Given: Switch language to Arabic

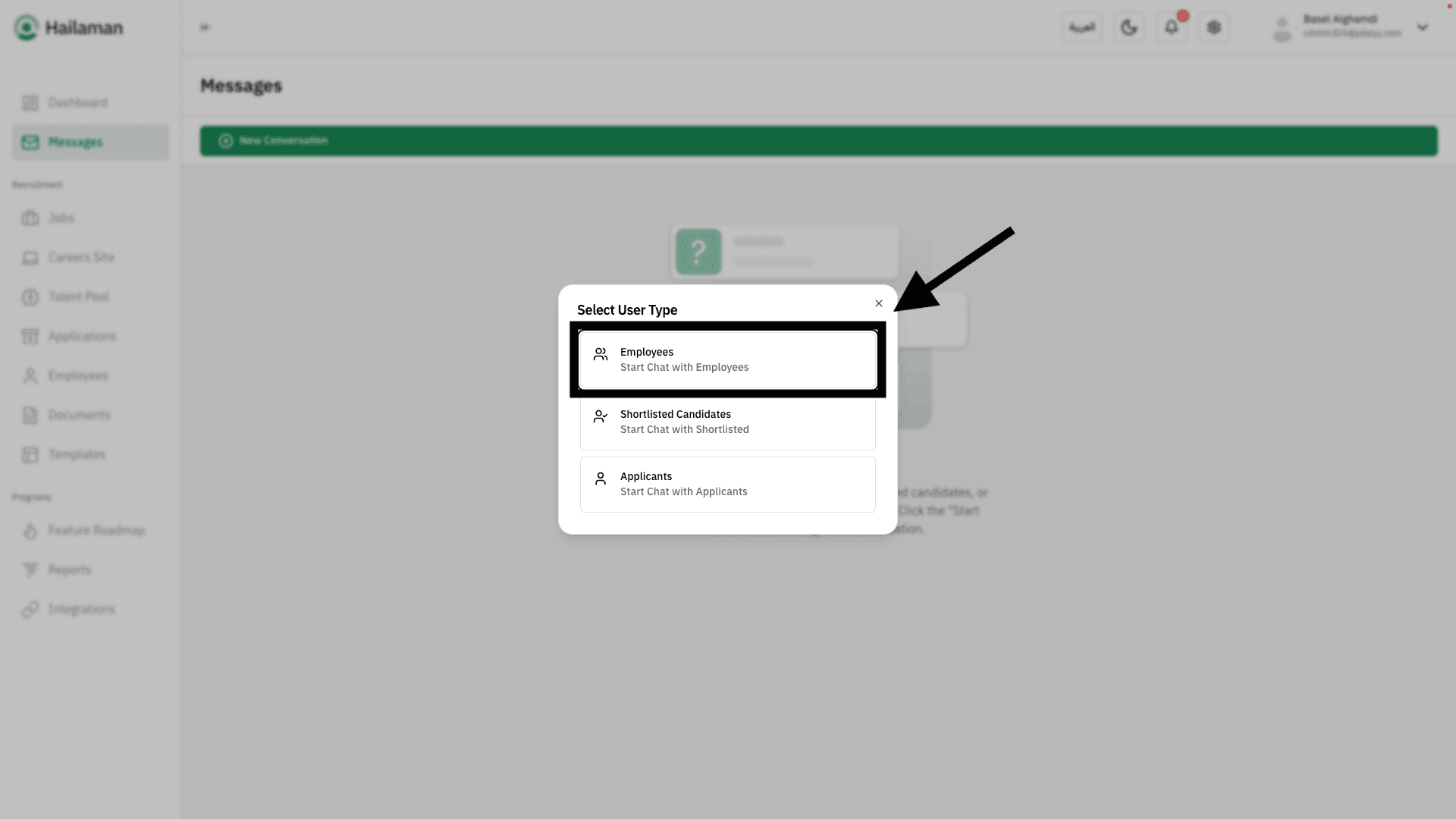Looking at the screenshot, I should (x=1081, y=28).
